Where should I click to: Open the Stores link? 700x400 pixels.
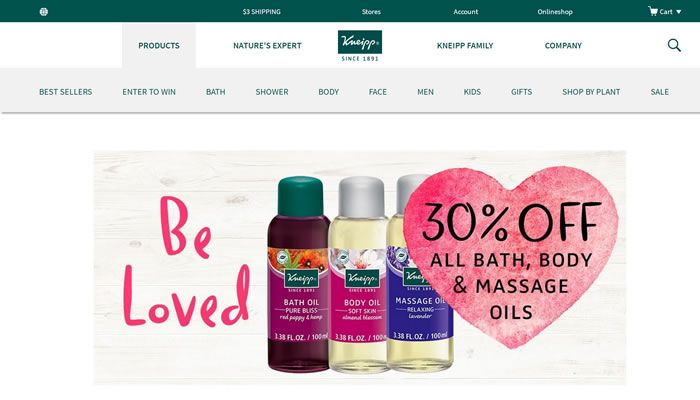(371, 12)
